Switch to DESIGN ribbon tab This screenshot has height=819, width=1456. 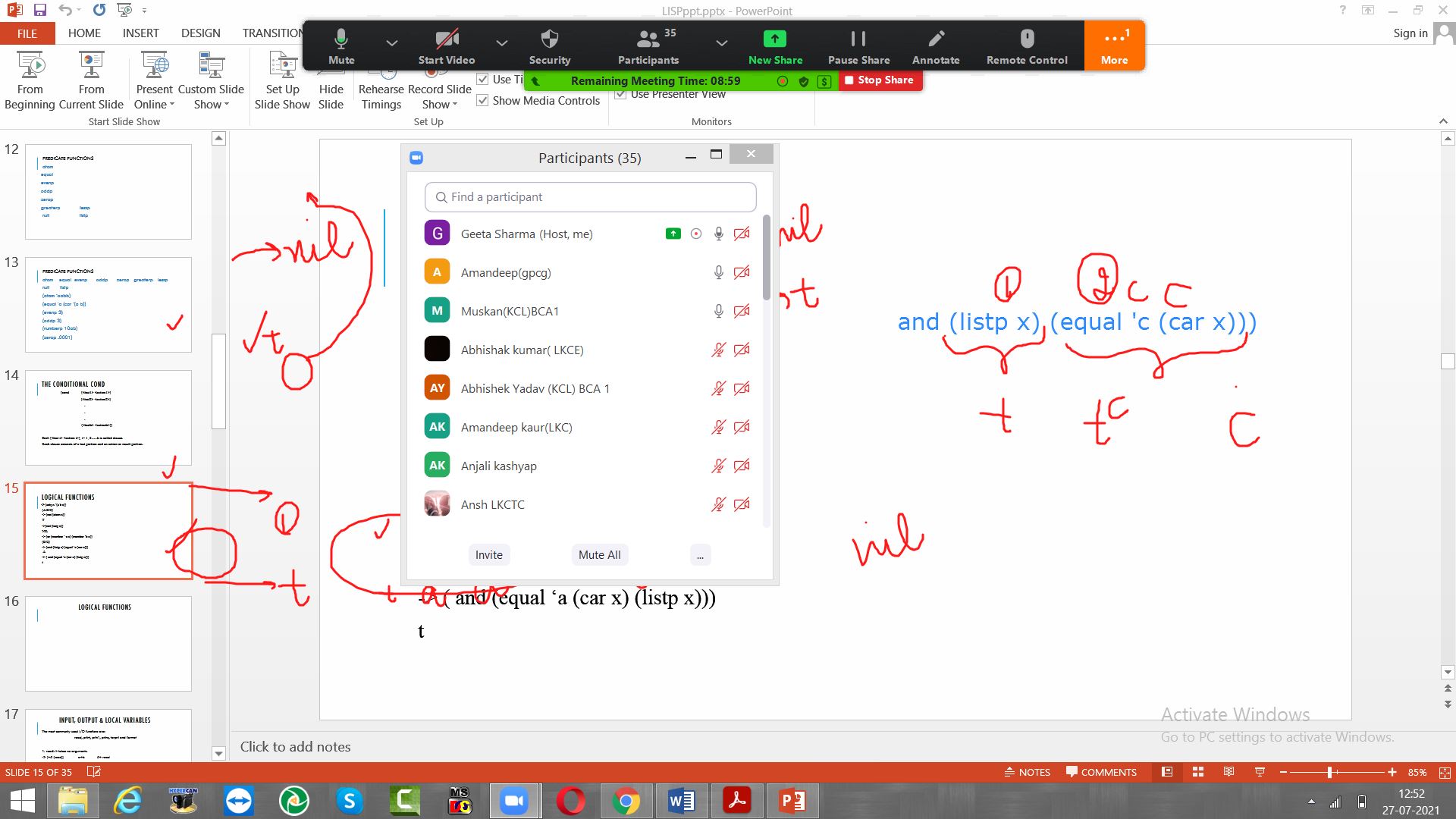(201, 33)
